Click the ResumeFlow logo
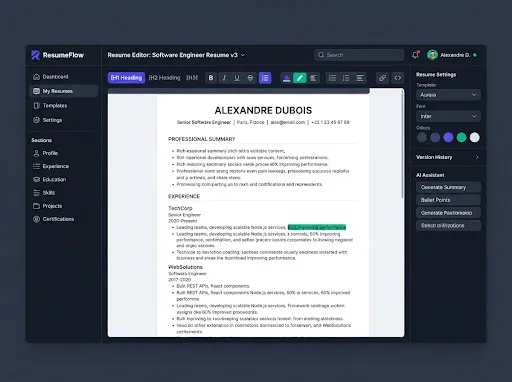The width and height of the screenshot is (512, 382). (58, 55)
